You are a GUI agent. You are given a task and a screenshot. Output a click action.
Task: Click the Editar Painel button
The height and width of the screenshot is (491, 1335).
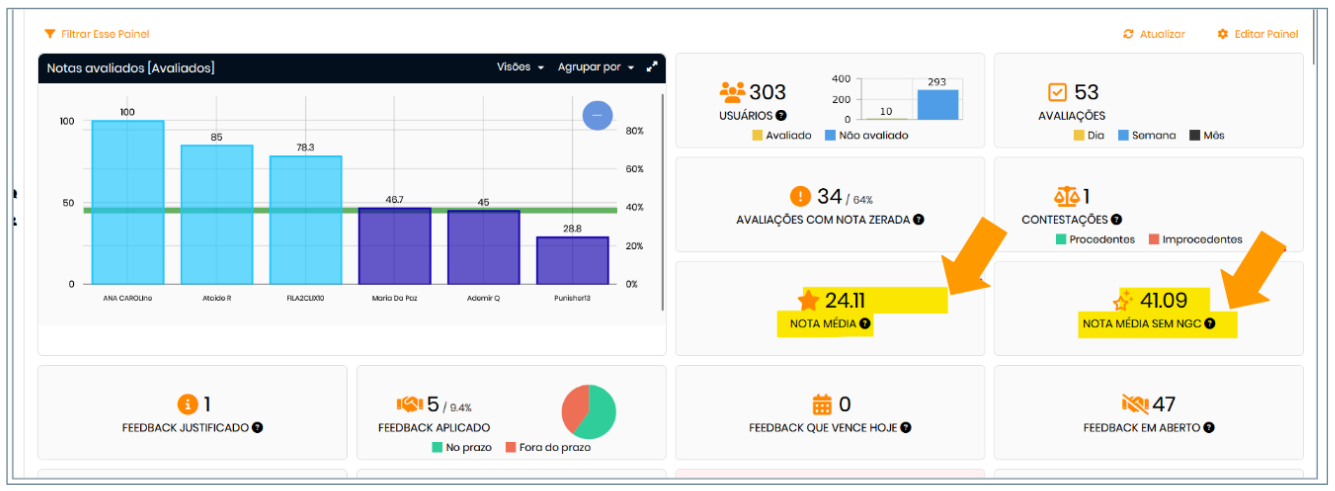click(1257, 34)
